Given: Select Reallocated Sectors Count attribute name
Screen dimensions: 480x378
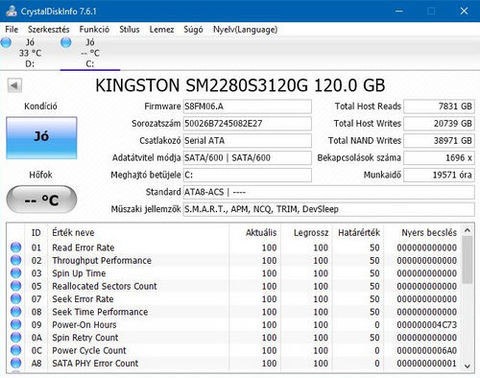Looking at the screenshot, I should point(104,286).
